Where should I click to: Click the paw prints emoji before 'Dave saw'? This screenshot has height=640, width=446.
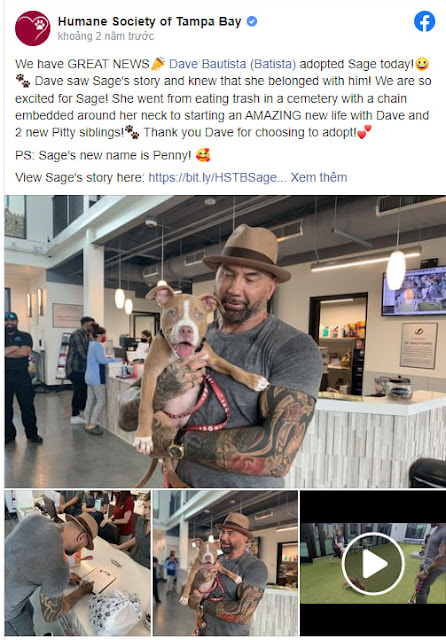pos(22,81)
